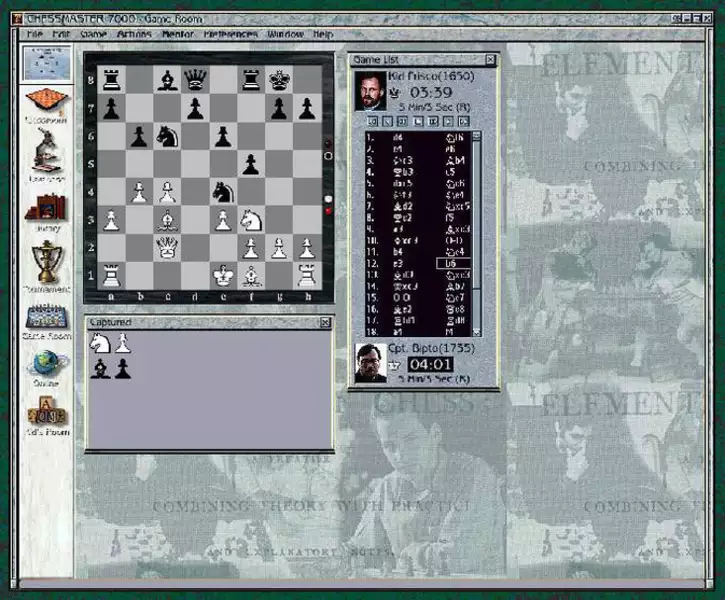Viewport: 725px width, 600px height.
Task: Click the black knight on e4
Action: pos(223,191)
